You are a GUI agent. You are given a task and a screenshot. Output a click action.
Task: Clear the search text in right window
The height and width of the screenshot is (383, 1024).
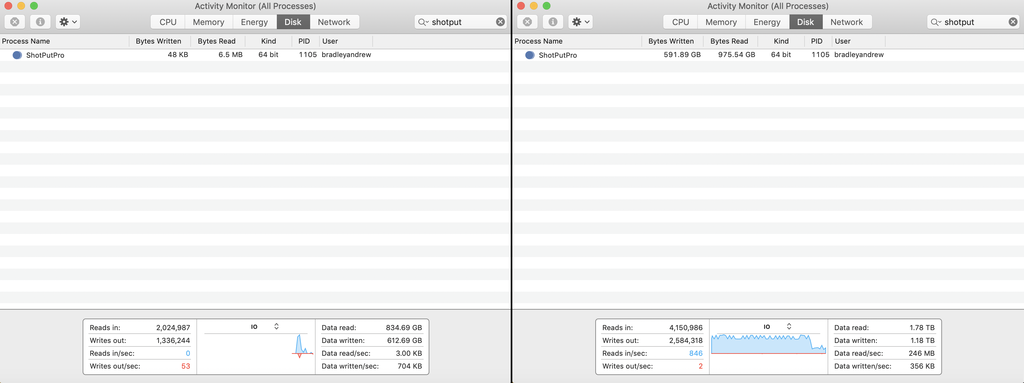(1013, 22)
